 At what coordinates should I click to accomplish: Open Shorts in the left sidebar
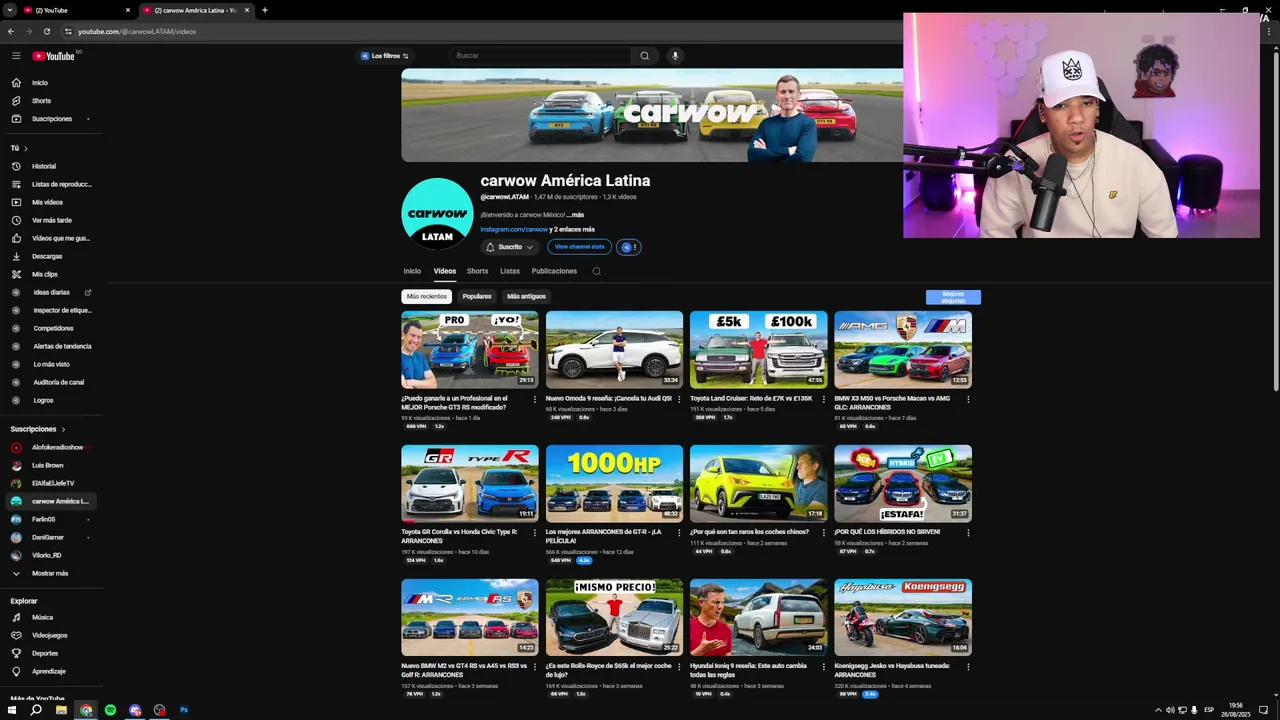[x=41, y=101]
